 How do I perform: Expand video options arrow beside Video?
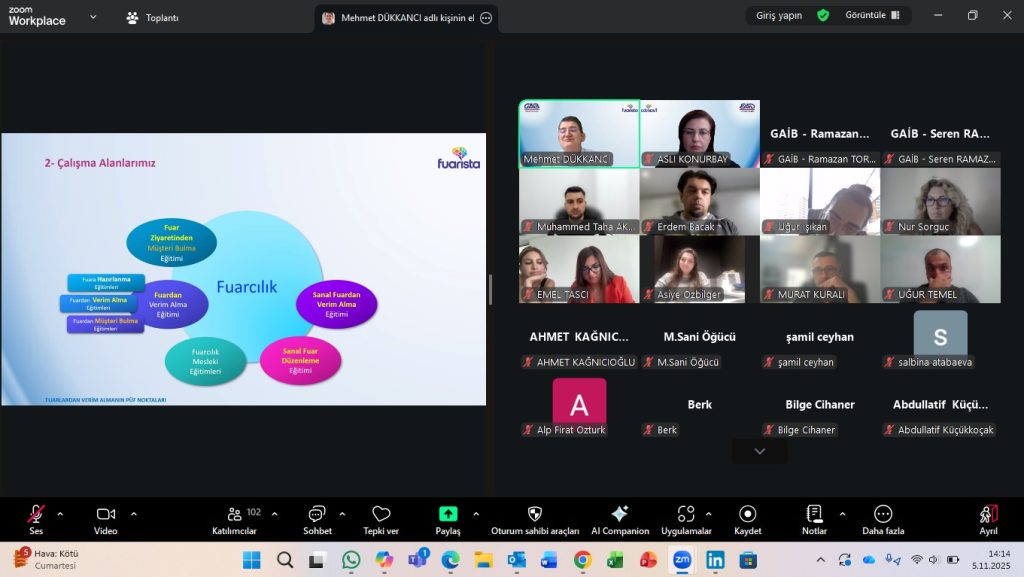134,514
